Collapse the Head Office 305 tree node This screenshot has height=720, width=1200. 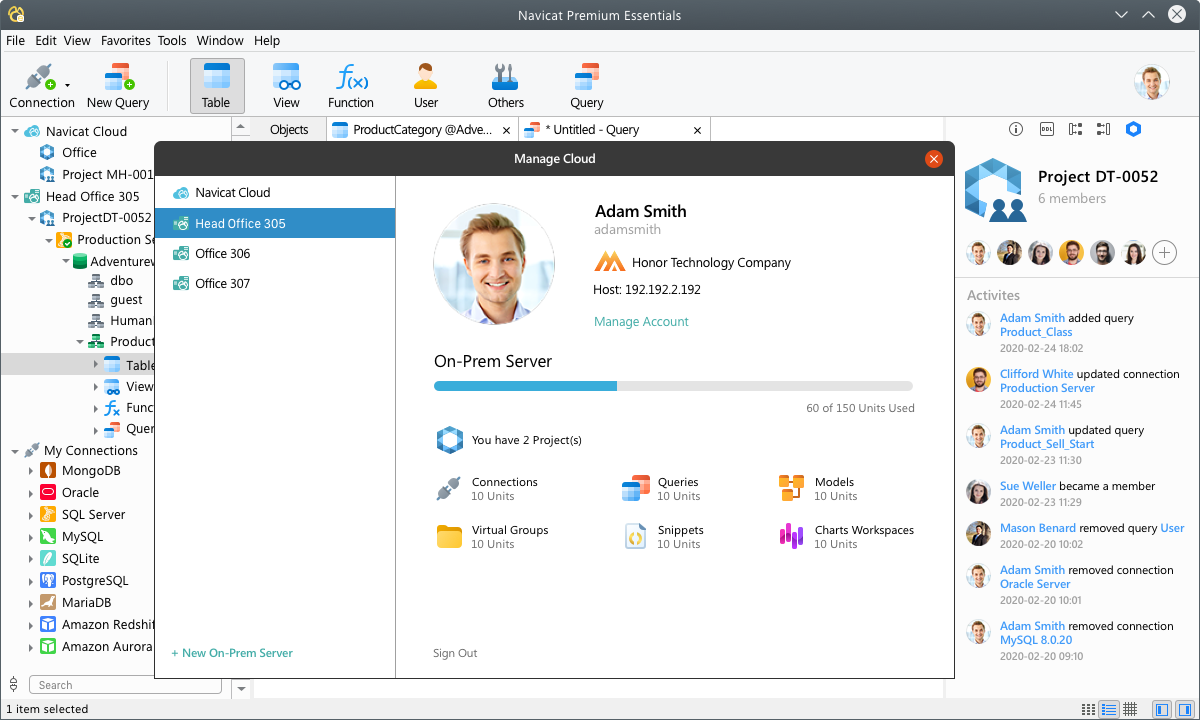coord(15,197)
